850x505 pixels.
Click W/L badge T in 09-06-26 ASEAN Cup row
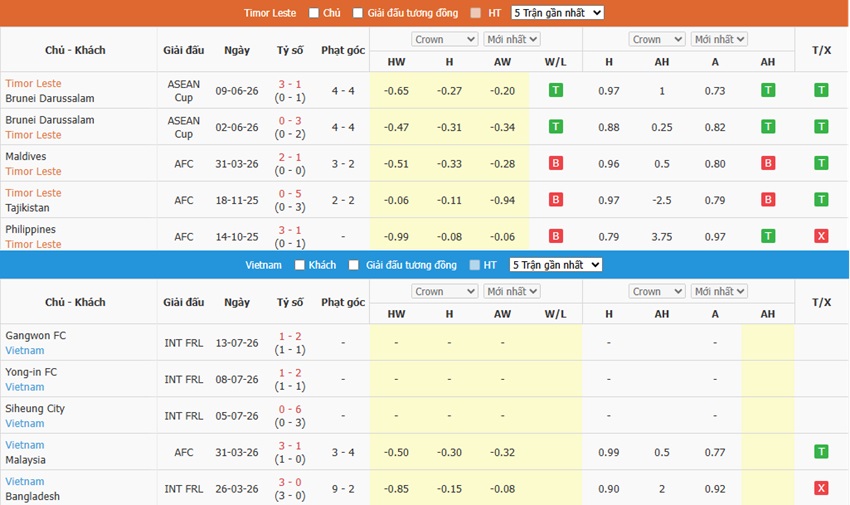(x=556, y=90)
